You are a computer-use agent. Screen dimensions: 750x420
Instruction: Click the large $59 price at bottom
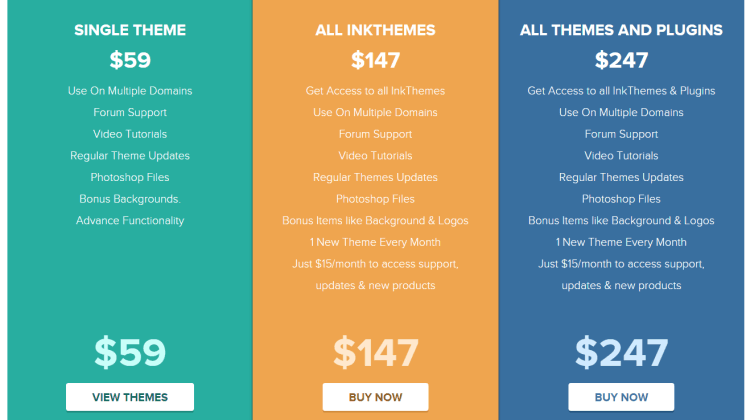[130, 352]
